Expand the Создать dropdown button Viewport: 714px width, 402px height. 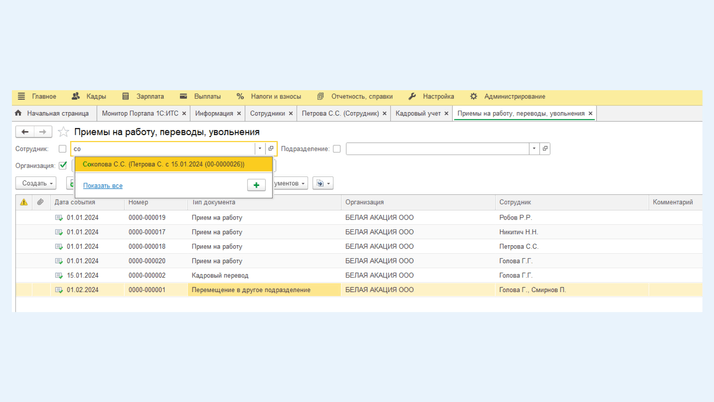tap(36, 184)
